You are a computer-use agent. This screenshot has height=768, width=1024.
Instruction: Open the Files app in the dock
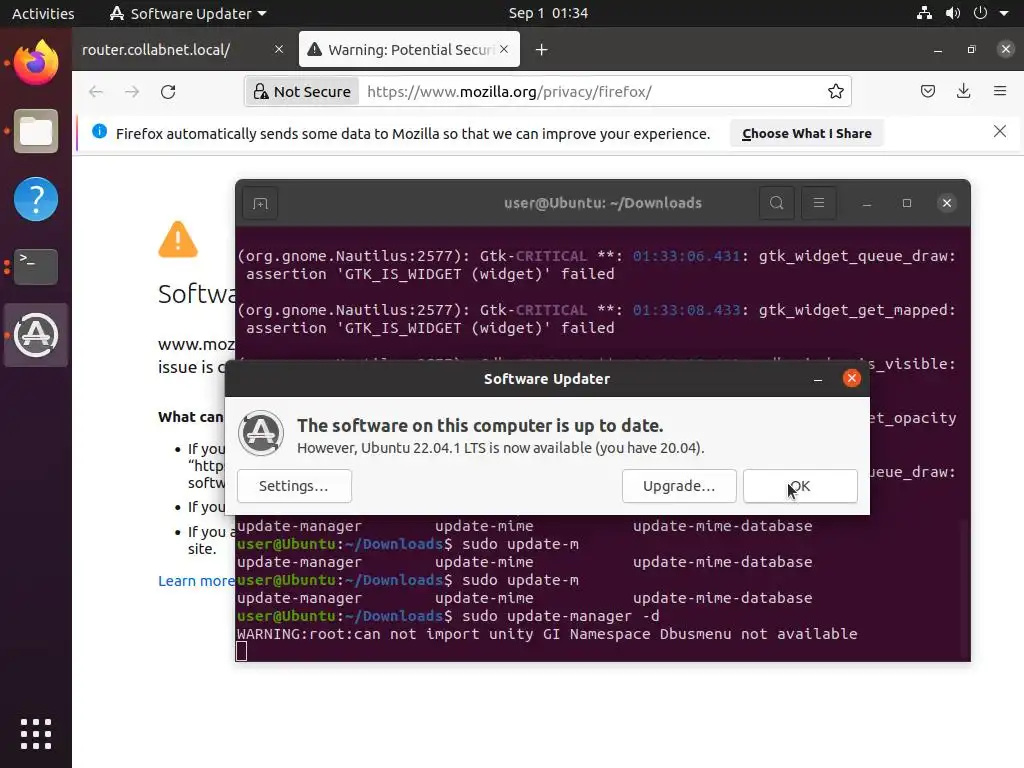pyautogui.click(x=36, y=131)
